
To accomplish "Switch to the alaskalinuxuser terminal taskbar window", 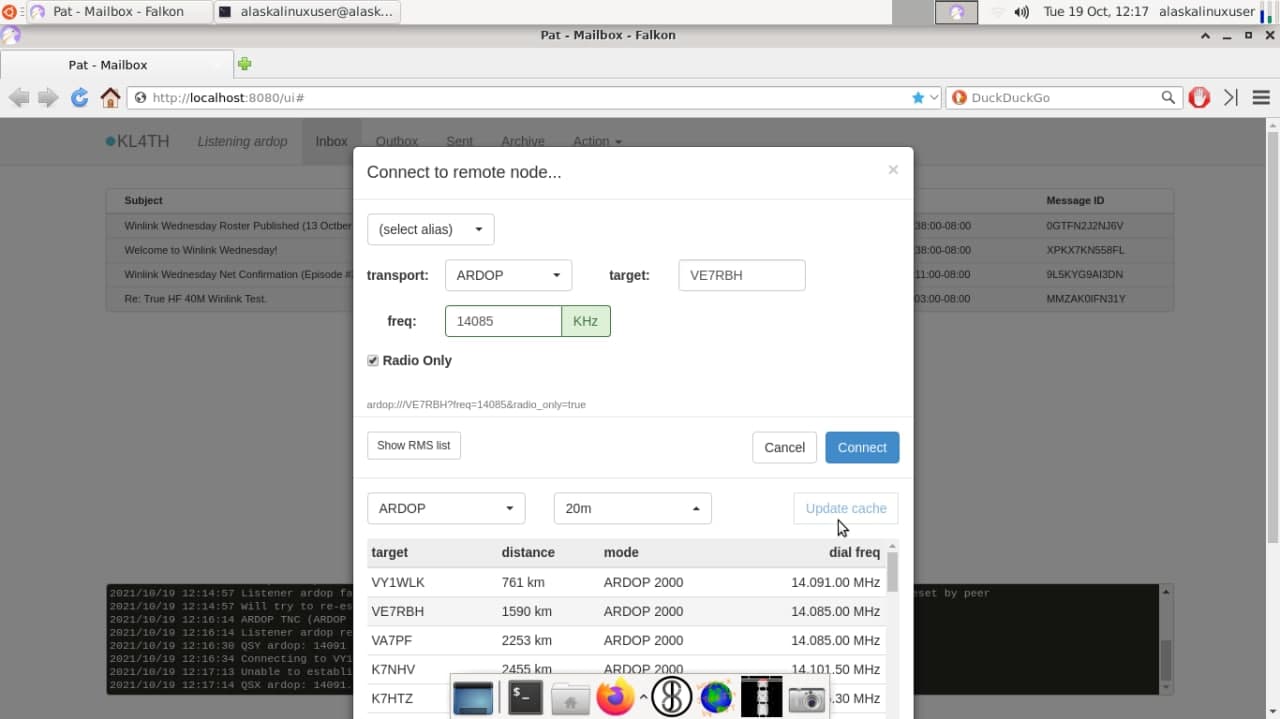I will [307, 12].
